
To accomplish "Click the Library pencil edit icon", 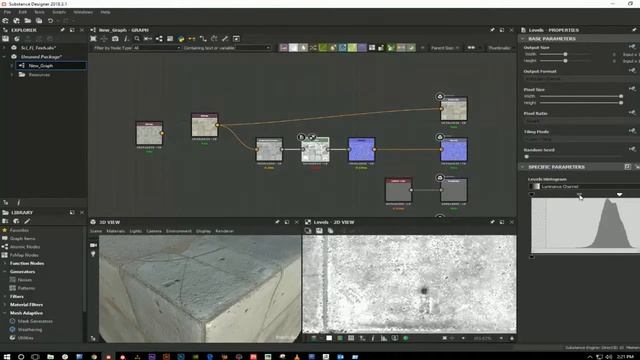I will tap(27, 221).
